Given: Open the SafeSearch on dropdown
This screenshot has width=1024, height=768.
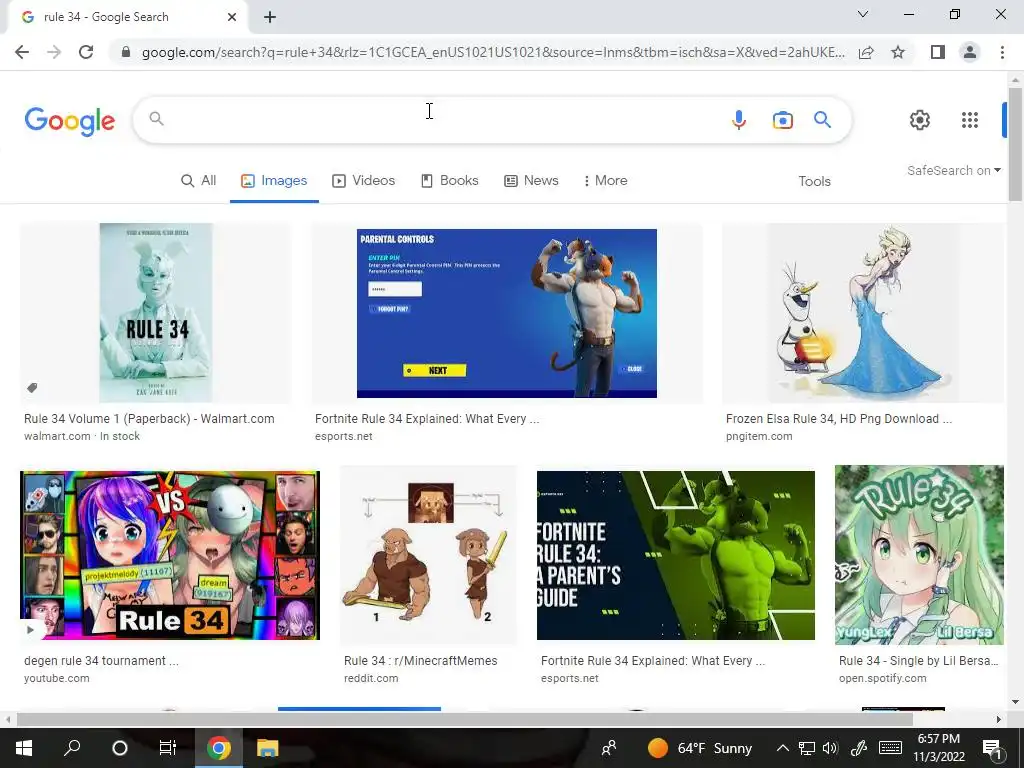Looking at the screenshot, I should click(x=953, y=170).
